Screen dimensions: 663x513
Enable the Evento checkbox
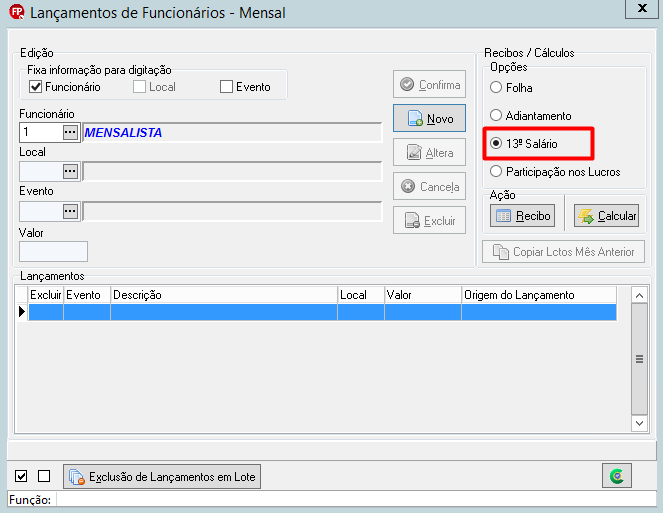[226, 87]
